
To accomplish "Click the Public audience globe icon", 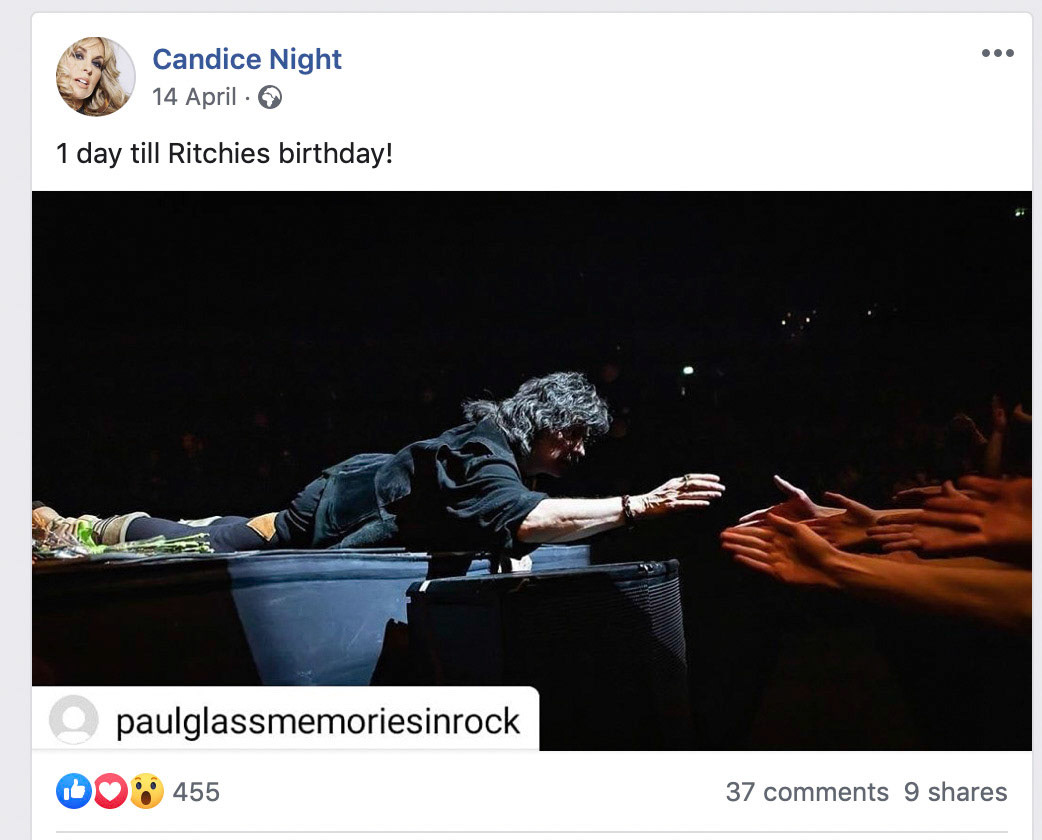I will 270,97.
